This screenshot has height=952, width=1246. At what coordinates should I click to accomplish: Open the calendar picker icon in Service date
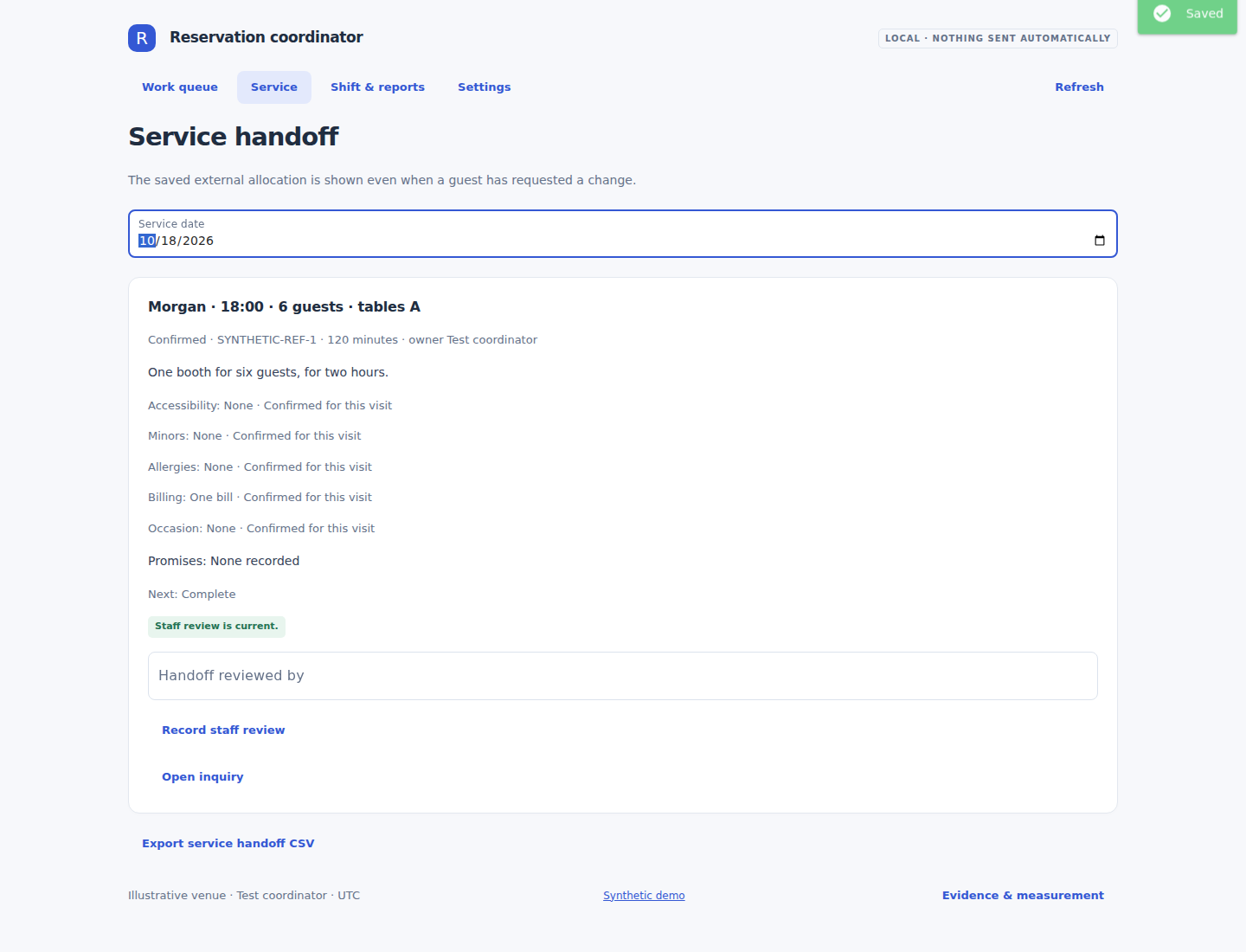(1100, 241)
